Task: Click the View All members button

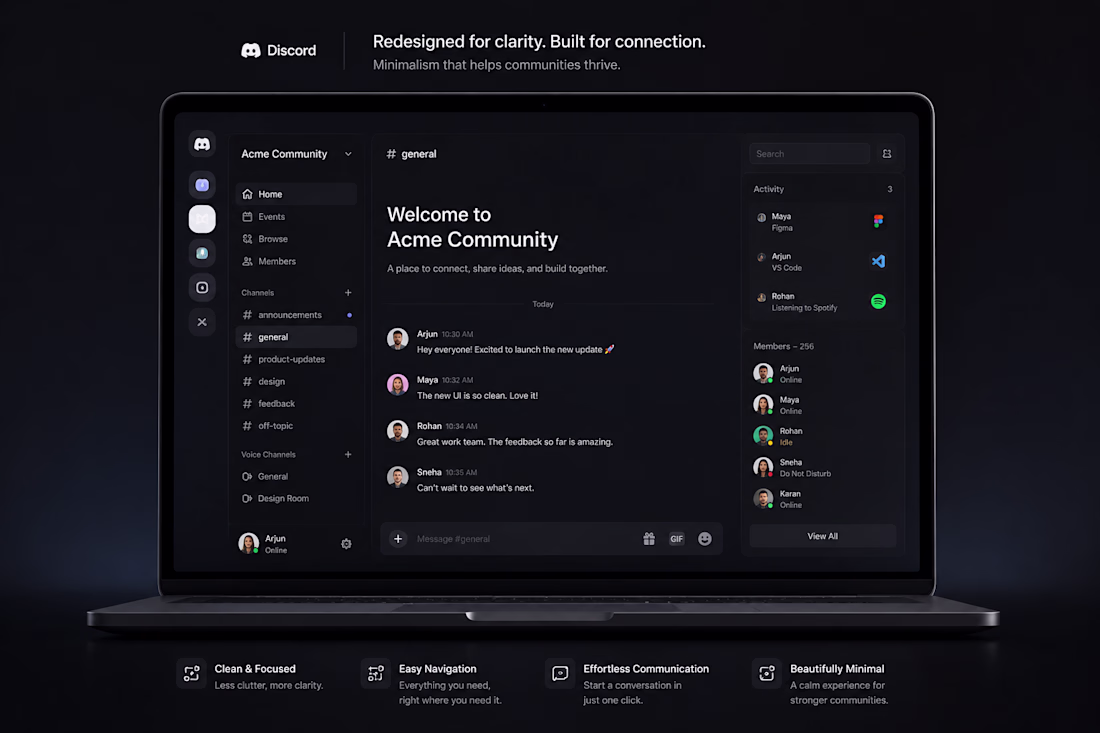Action: coord(822,536)
